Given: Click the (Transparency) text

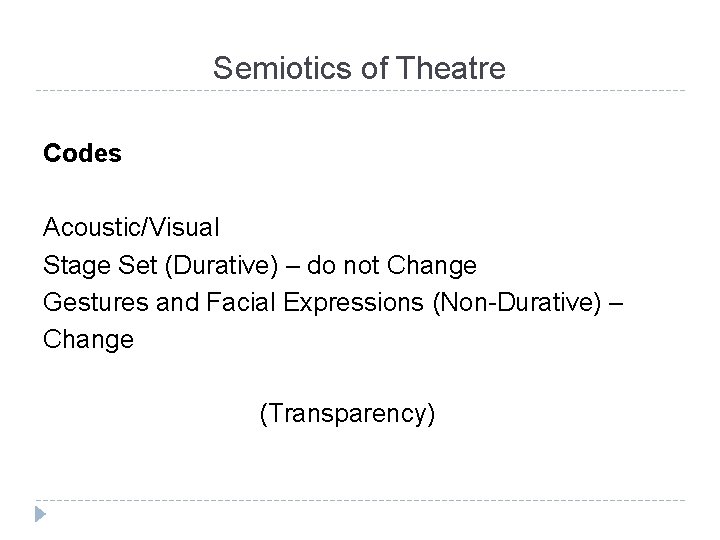Looking at the screenshot, I should coord(347,413).
